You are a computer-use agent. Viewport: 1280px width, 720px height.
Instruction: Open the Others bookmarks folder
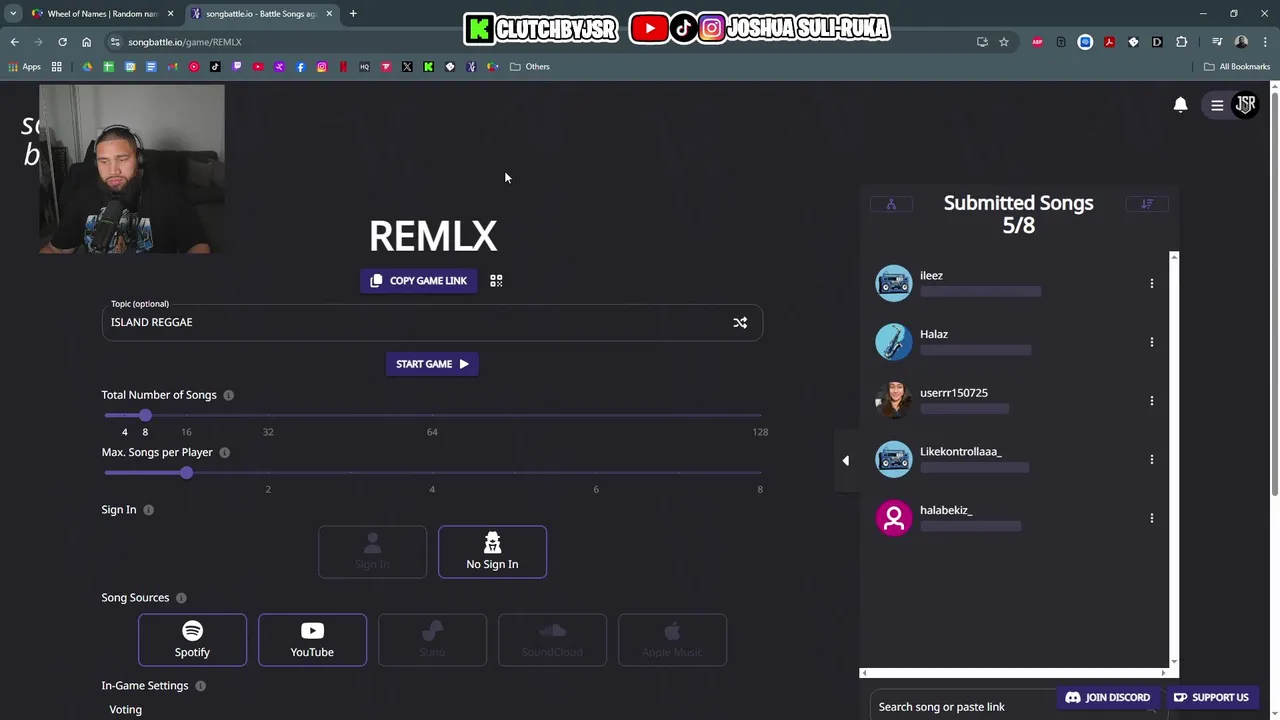click(530, 67)
